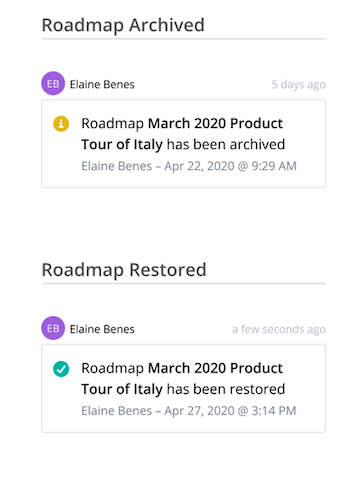
Task: Click the 'a few seconds ago' timestamp
Action: (x=279, y=329)
